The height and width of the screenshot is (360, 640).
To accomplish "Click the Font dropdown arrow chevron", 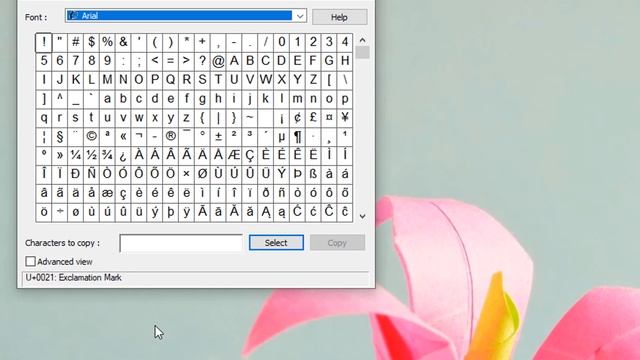I will click(x=300, y=16).
